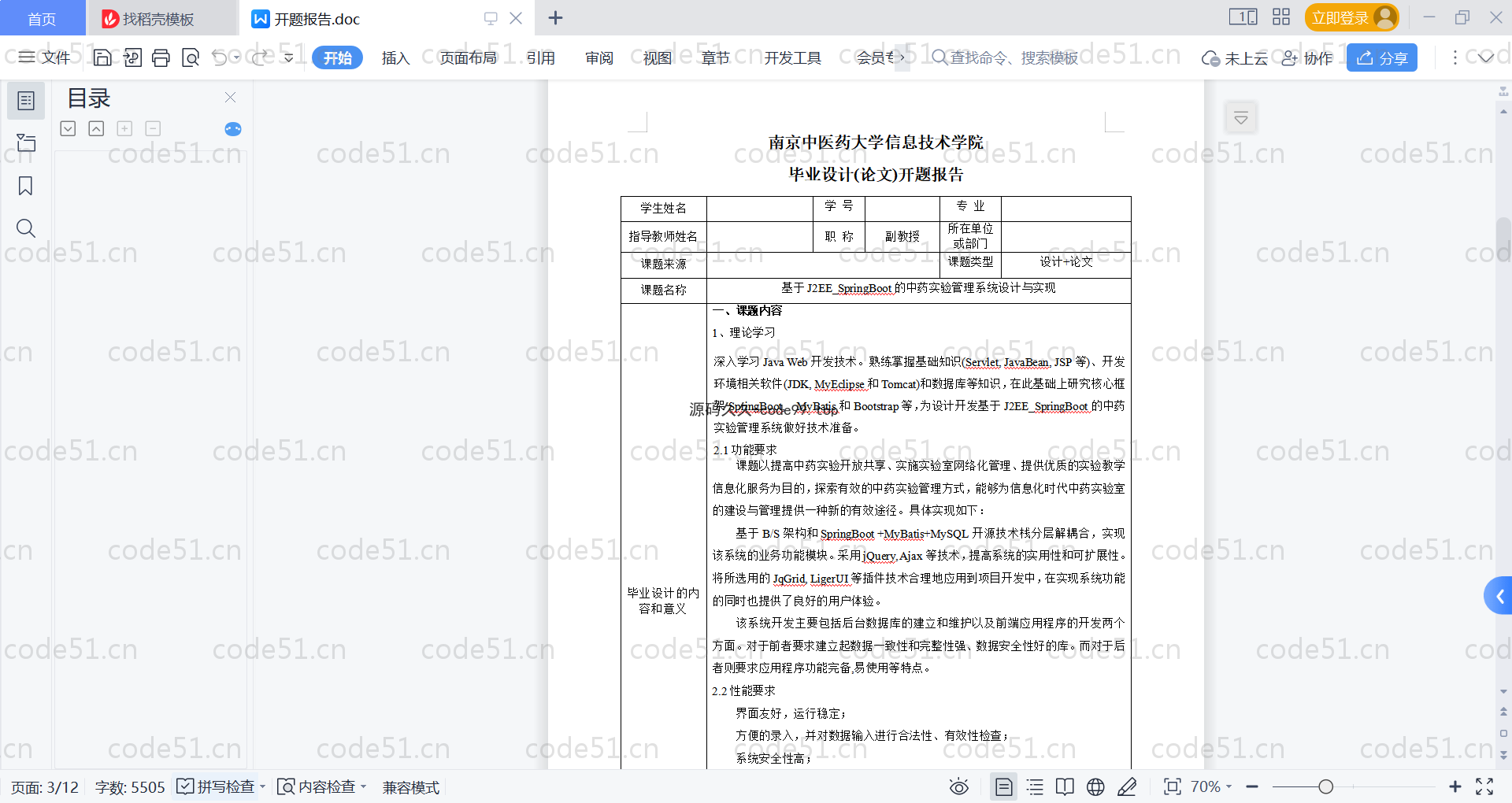Select the 章节 ribbon tab
This screenshot has width=1512, height=803.
point(716,57)
